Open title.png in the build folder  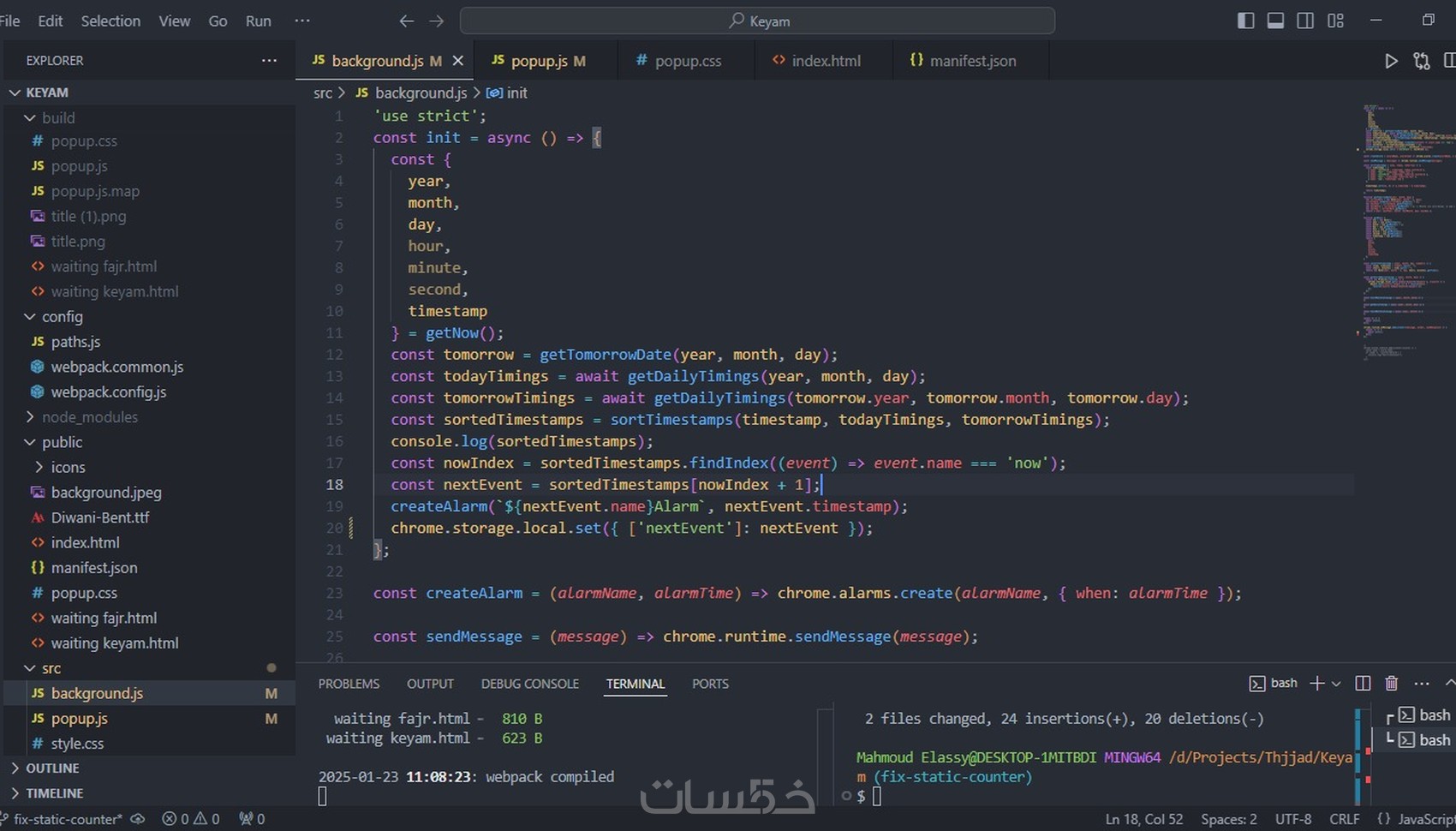coord(147,241)
